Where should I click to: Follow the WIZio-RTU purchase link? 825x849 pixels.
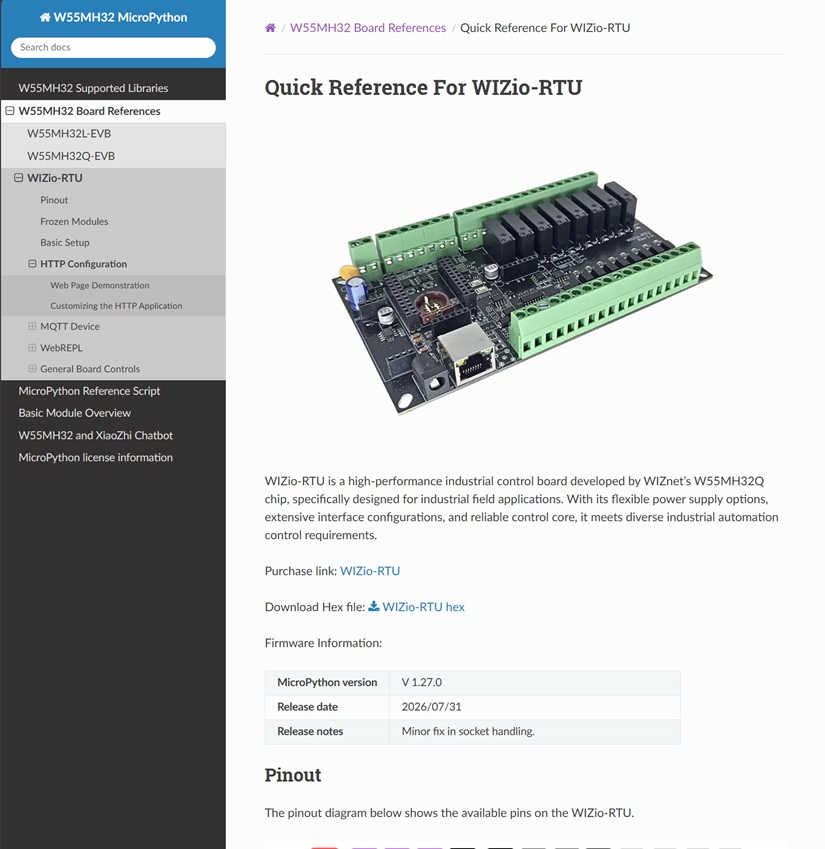click(x=370, y=571)
